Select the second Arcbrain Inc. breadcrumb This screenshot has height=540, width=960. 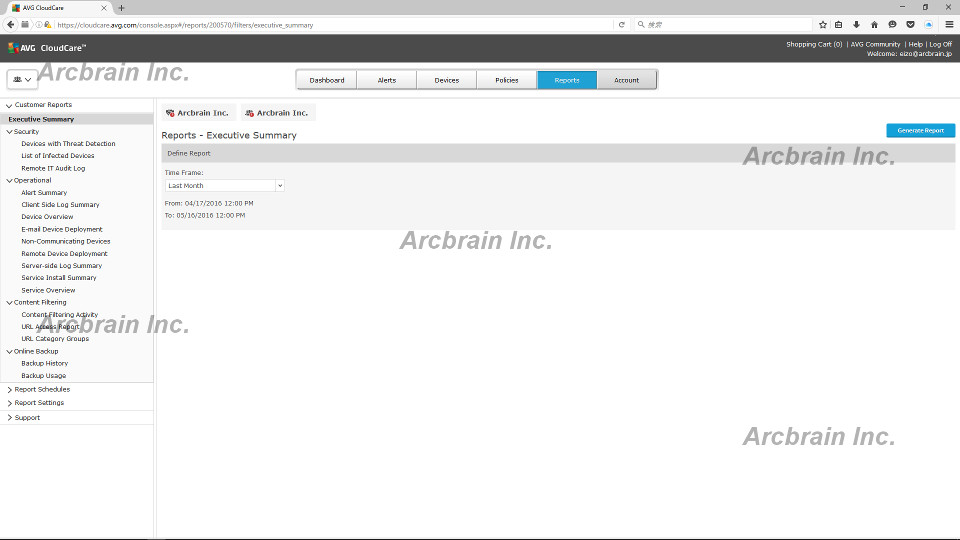(278, 113)
